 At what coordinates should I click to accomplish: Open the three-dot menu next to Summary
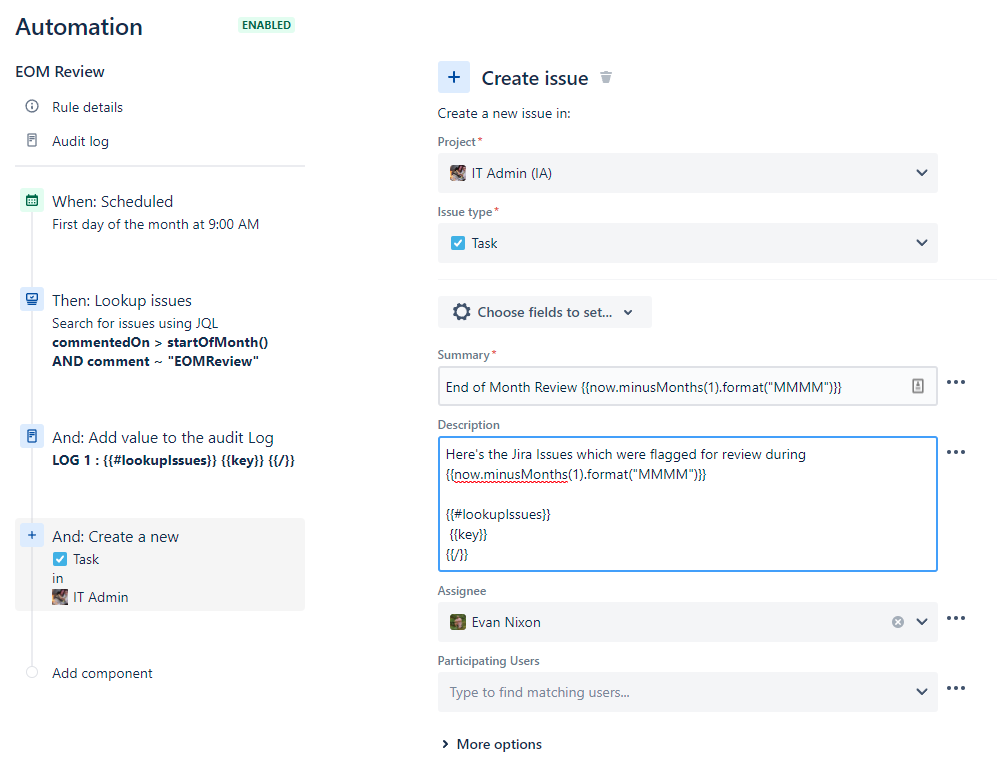pyautogui.click(x=956, y=382)
